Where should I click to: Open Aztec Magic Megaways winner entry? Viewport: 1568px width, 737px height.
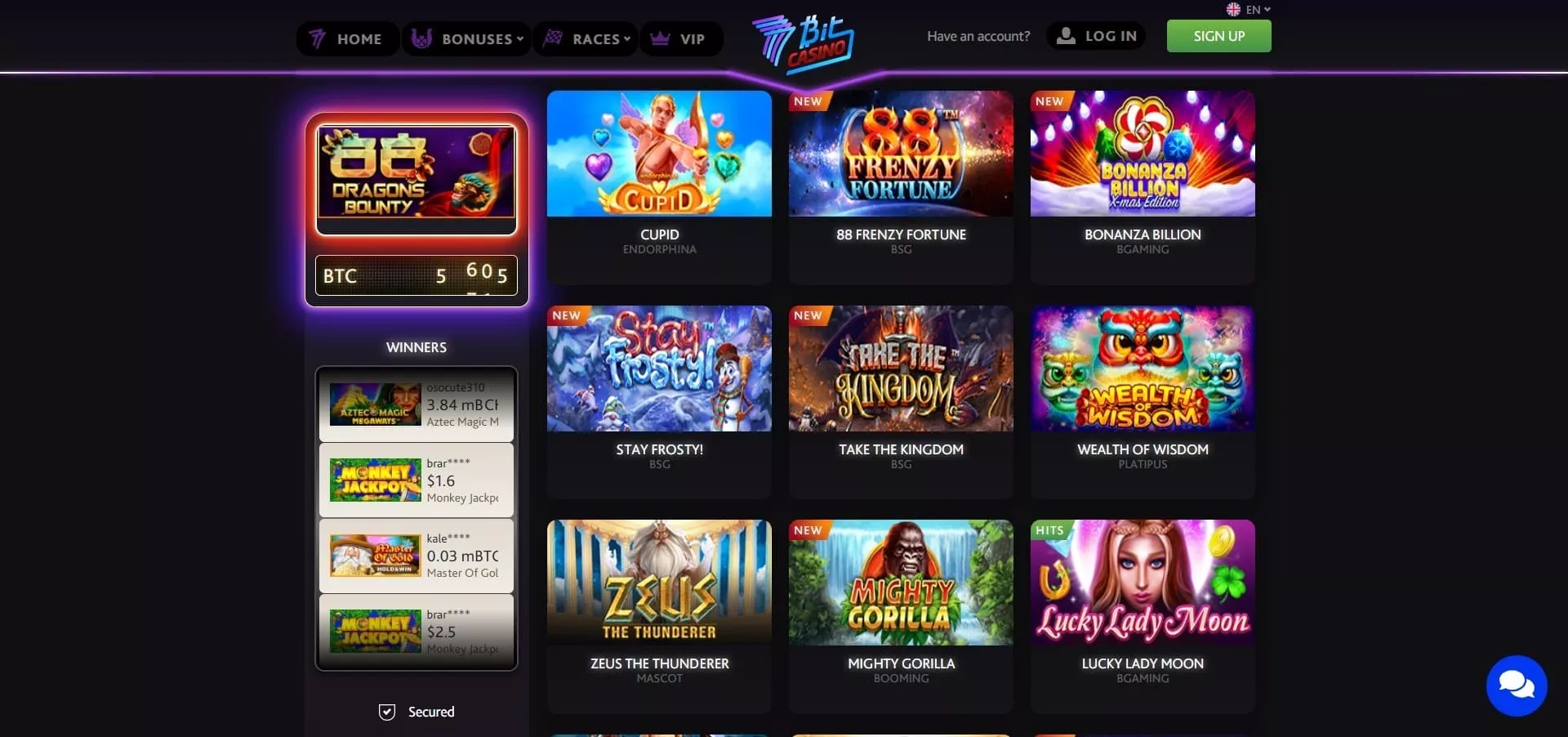click(416, 404)
